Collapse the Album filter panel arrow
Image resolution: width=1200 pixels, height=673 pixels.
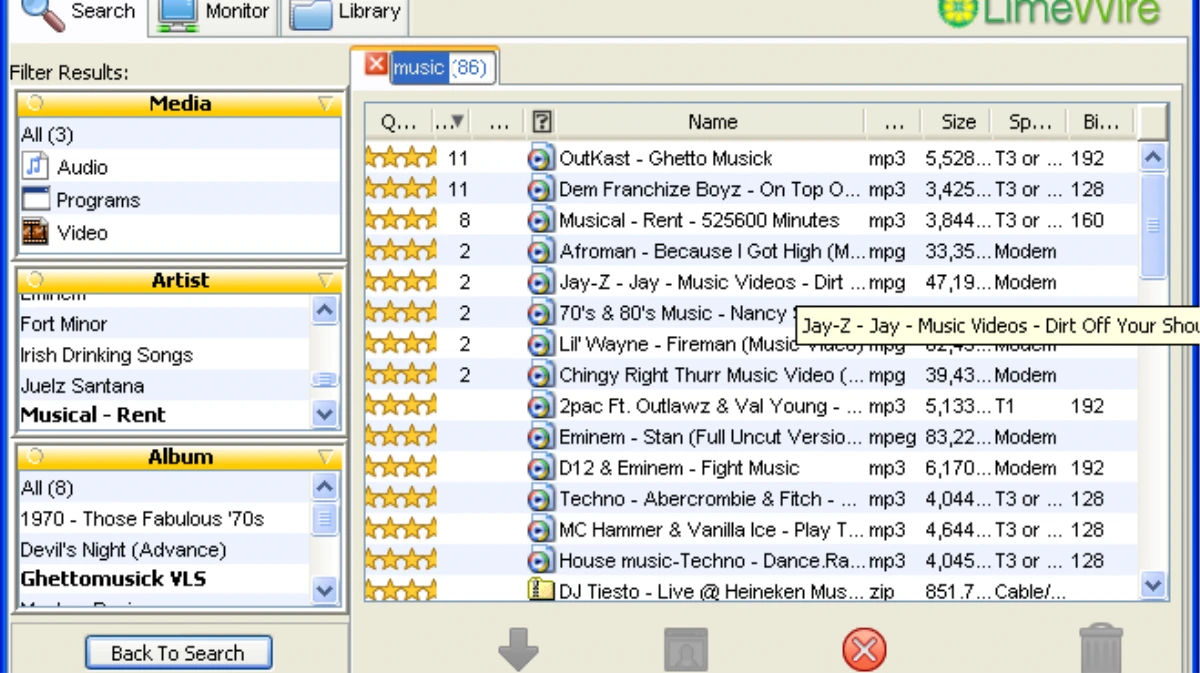325,457
